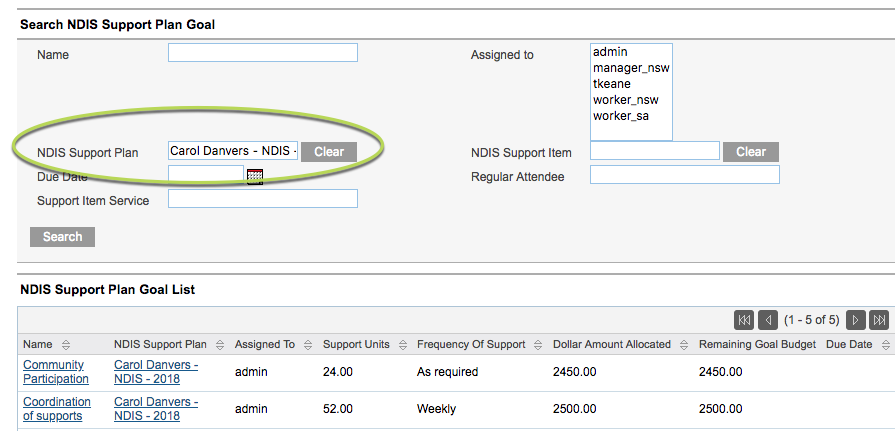This screenshot has width=895, height=431.
Task: Sort by Support Units column arrows
Action: coord(402,345)
